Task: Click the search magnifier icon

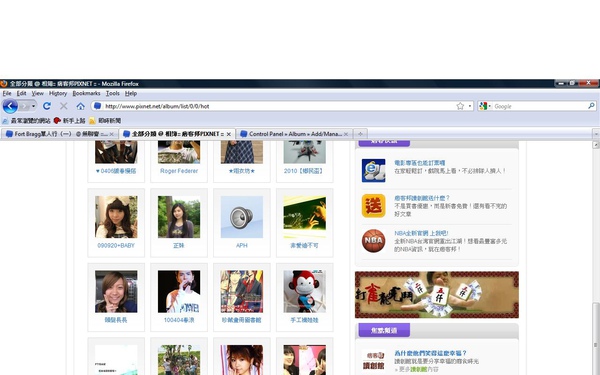Action: (591, 106)
